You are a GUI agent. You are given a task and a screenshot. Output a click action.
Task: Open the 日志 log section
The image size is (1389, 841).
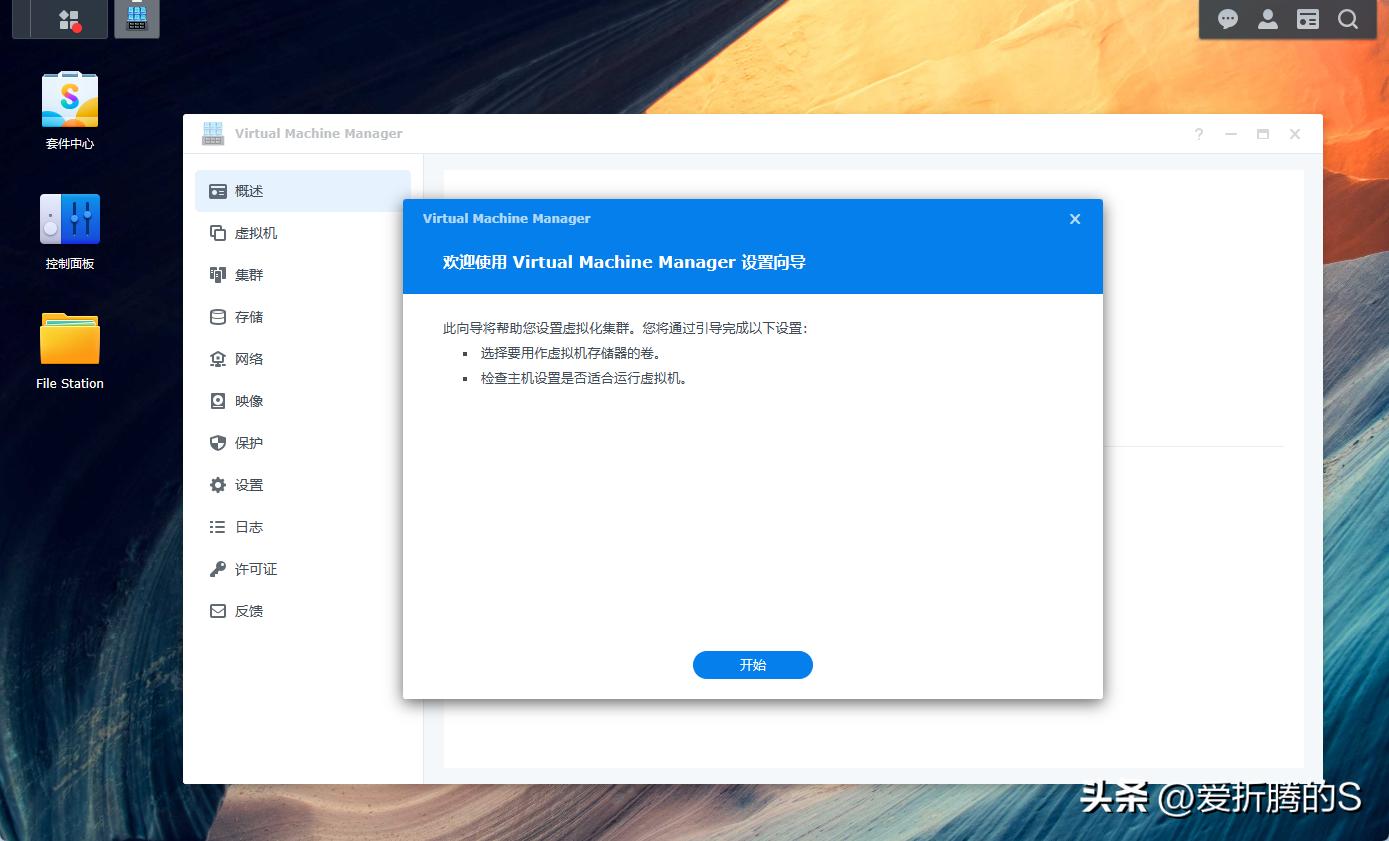(x=248, y=526)
